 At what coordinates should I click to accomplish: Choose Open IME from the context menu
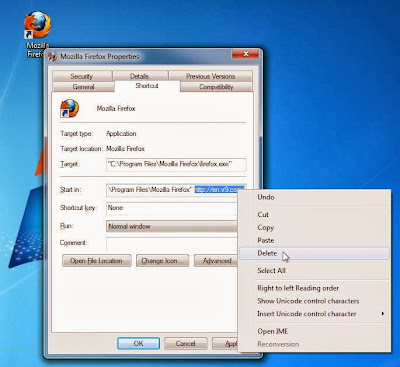314,331
